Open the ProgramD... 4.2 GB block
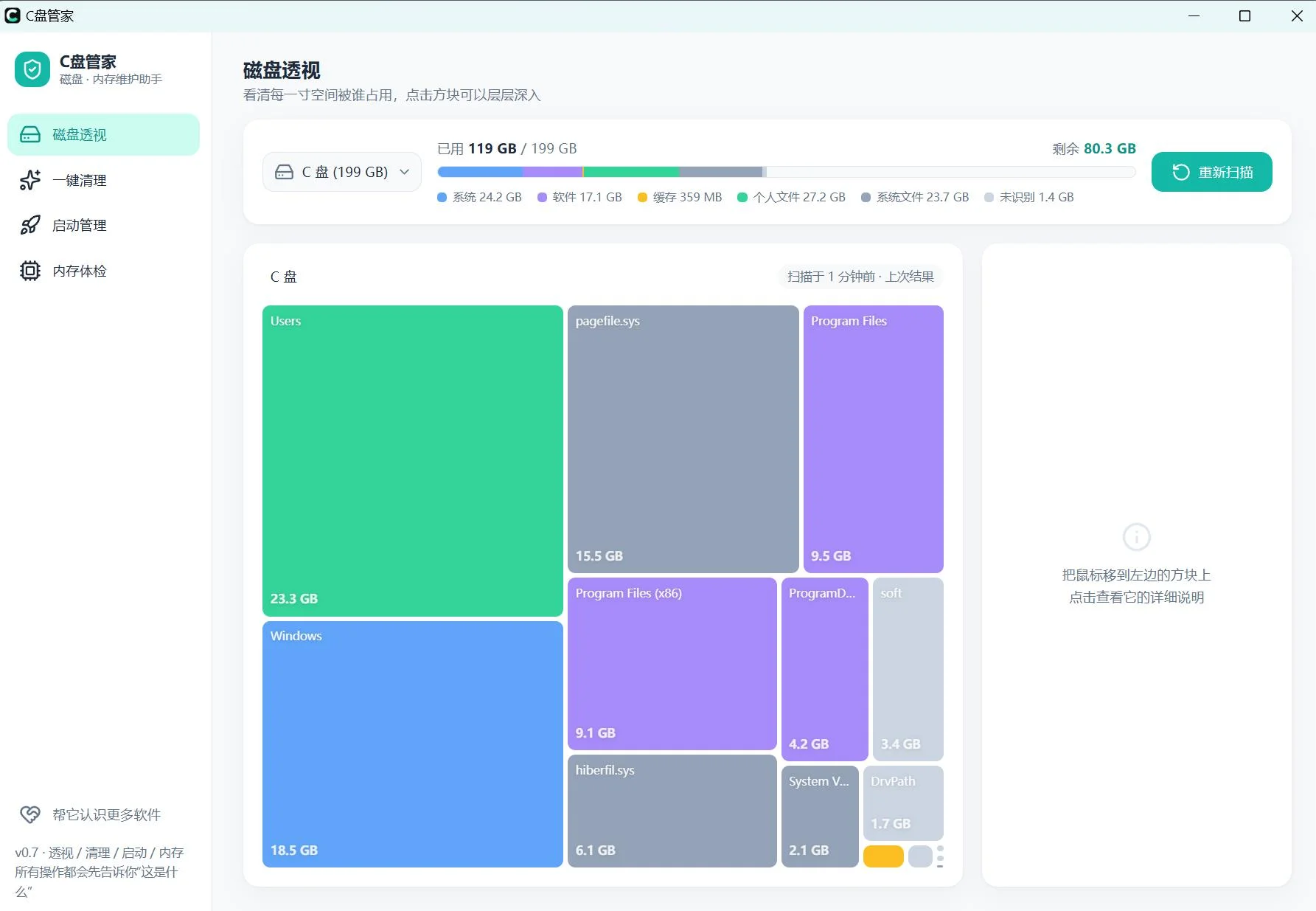The image size is (1316, 911). (825, 669)
